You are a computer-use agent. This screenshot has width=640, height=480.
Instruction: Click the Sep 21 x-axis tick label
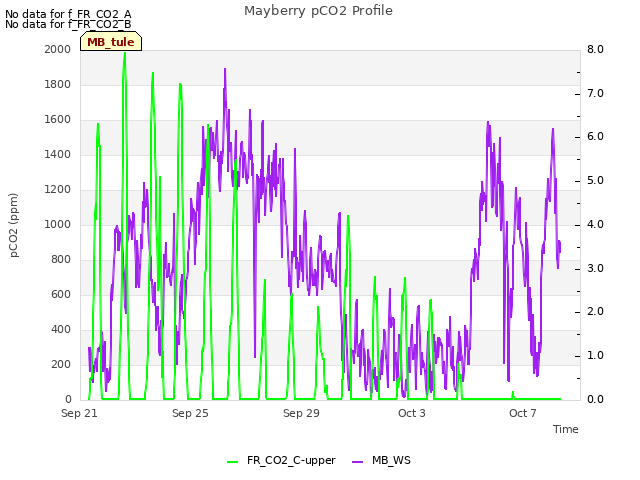click(79, 413)
